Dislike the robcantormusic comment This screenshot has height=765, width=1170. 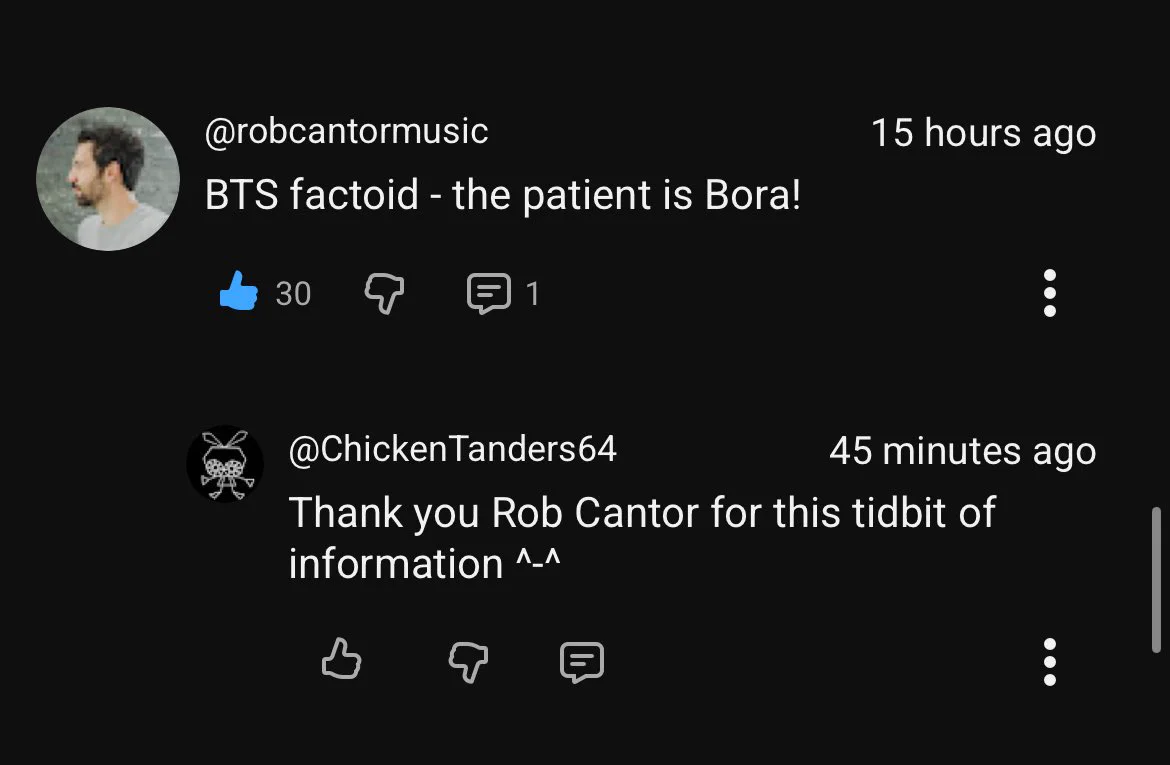point(384,293)
